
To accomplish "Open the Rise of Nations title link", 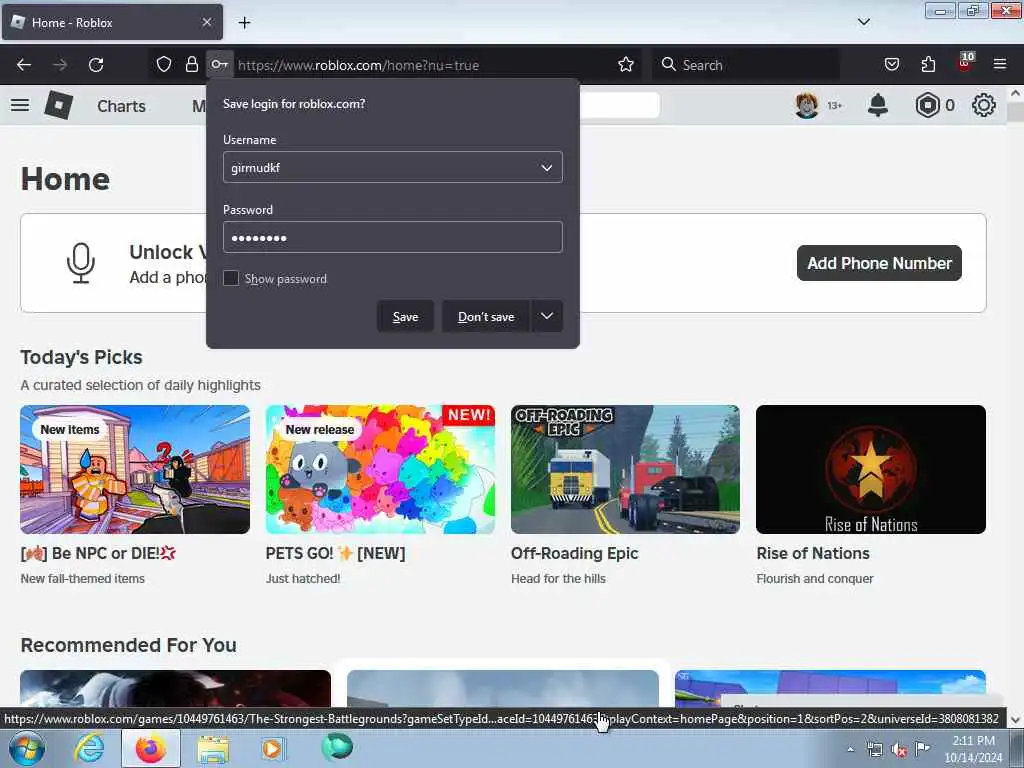I will pyautogui.click(x=813, y=553).
